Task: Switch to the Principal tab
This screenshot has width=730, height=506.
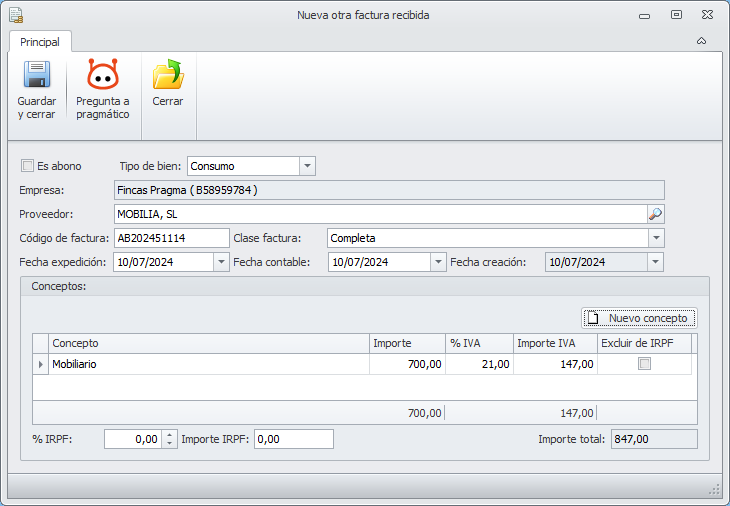Action: pos(40,42)
